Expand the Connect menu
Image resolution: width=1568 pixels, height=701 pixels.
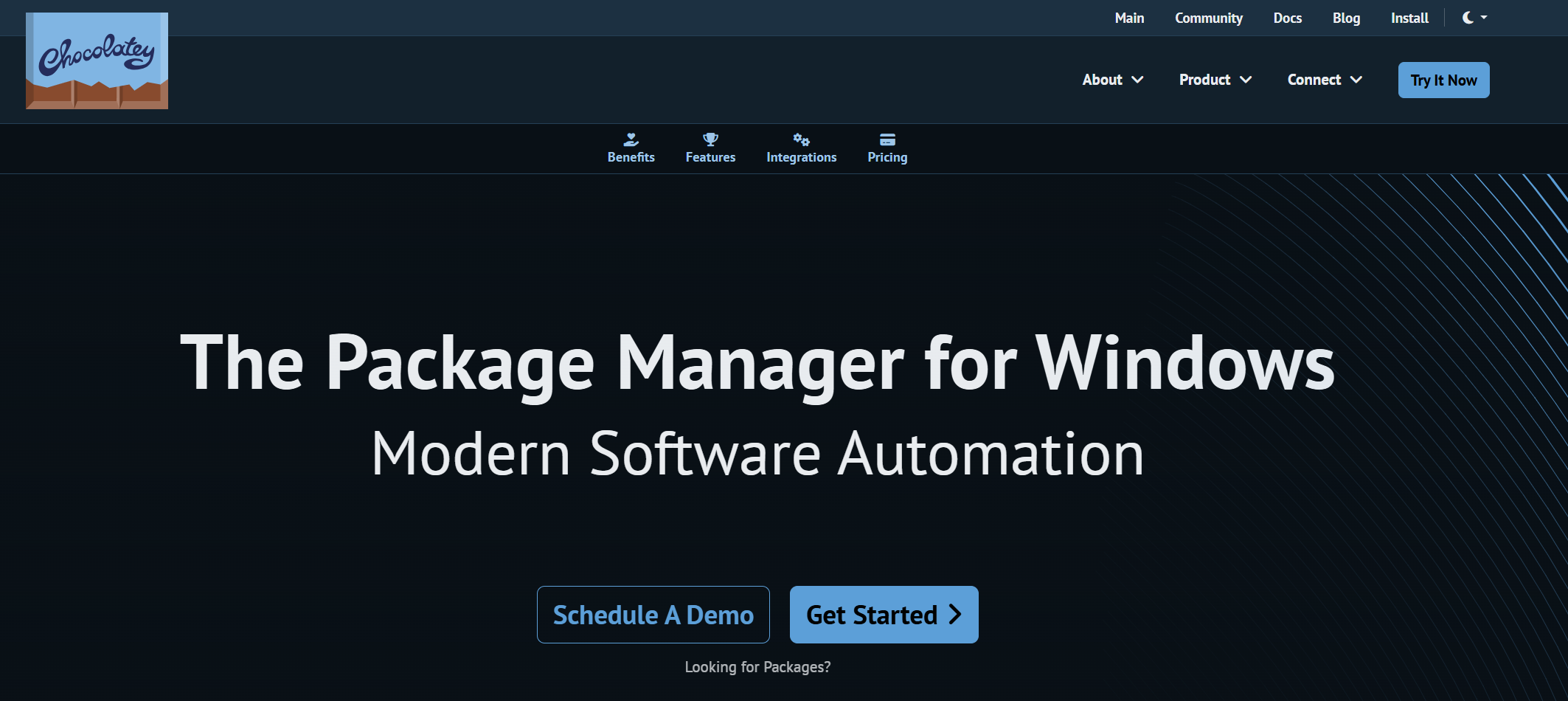pos(1325,80)
